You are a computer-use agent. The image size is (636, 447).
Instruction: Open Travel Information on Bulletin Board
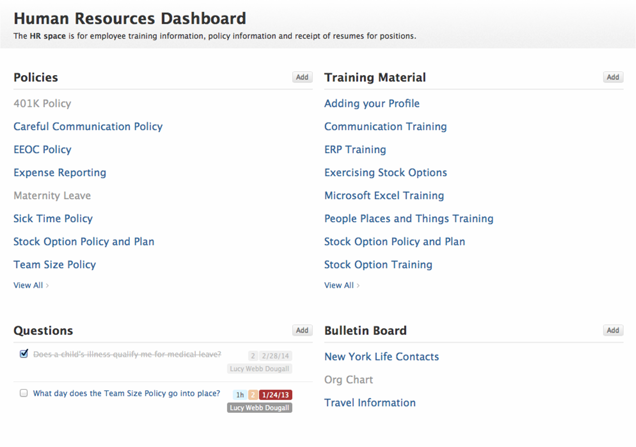click(370, 403)
